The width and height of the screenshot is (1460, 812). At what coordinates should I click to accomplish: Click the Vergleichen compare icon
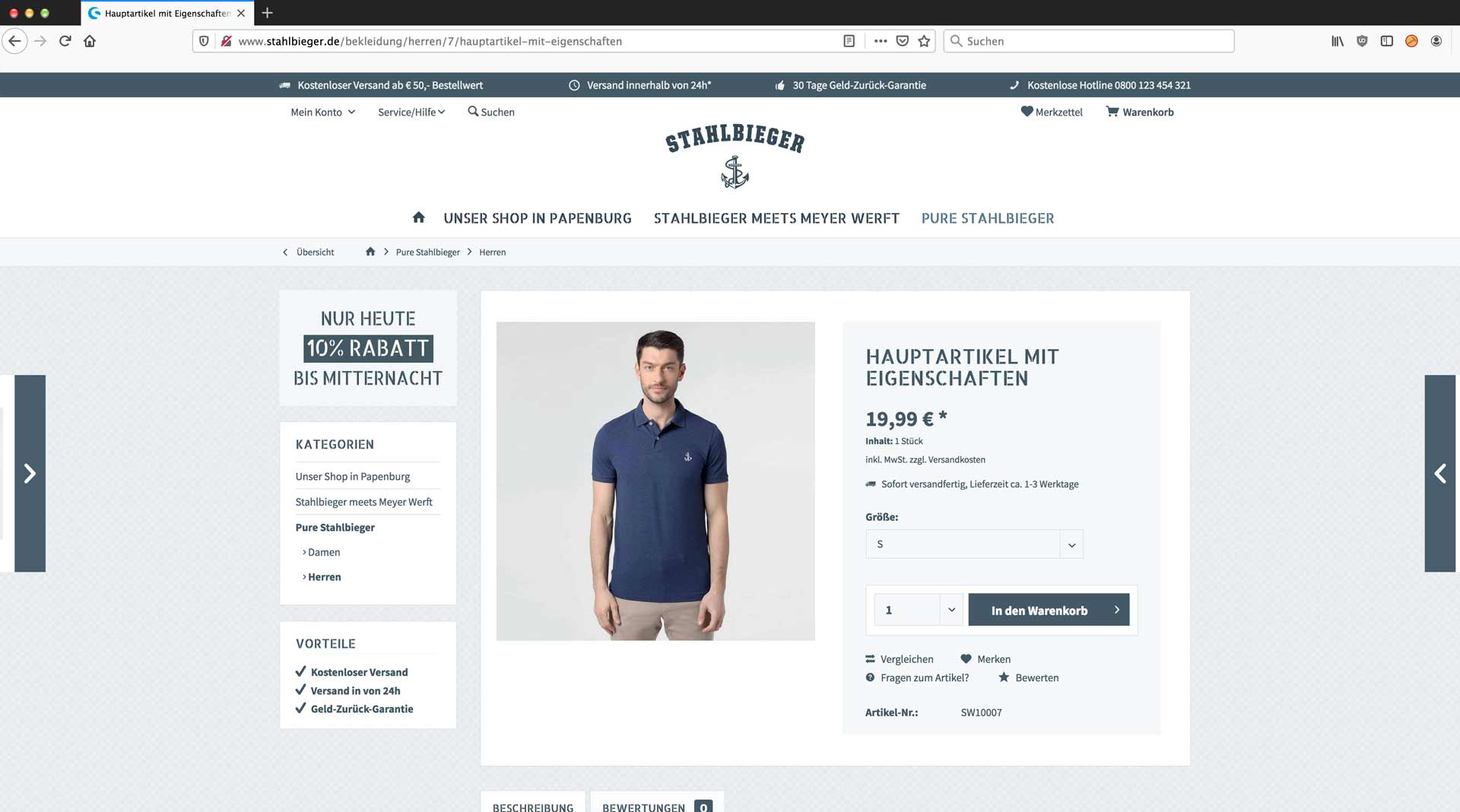pyautogui.click(x=870, y=659)
